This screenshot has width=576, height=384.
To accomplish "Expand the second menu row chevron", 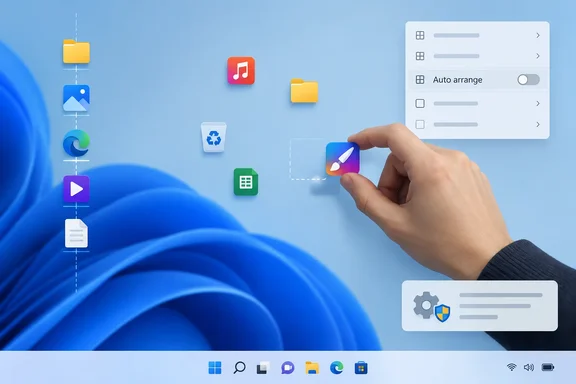I will click(538, 56).
